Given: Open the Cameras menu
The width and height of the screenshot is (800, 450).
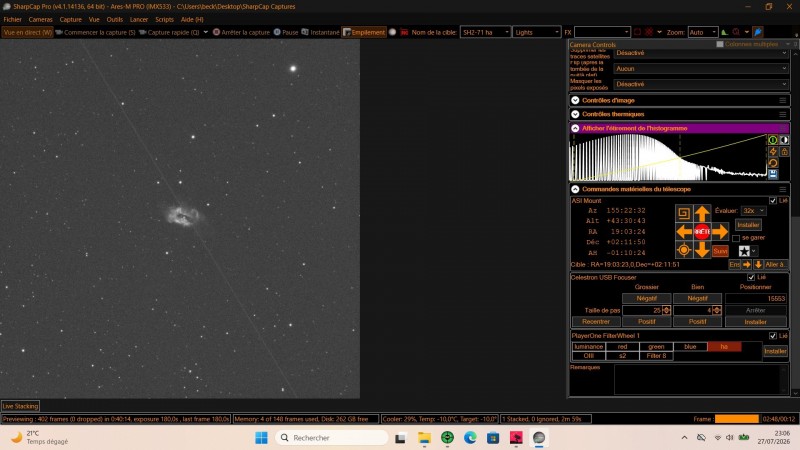Looking at the screenshot, I should pos(40,19).
